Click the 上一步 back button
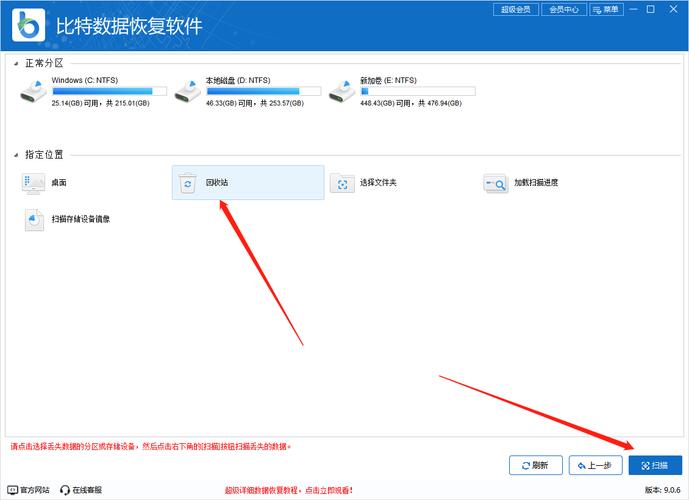689x500 pixels. point(595,465)
